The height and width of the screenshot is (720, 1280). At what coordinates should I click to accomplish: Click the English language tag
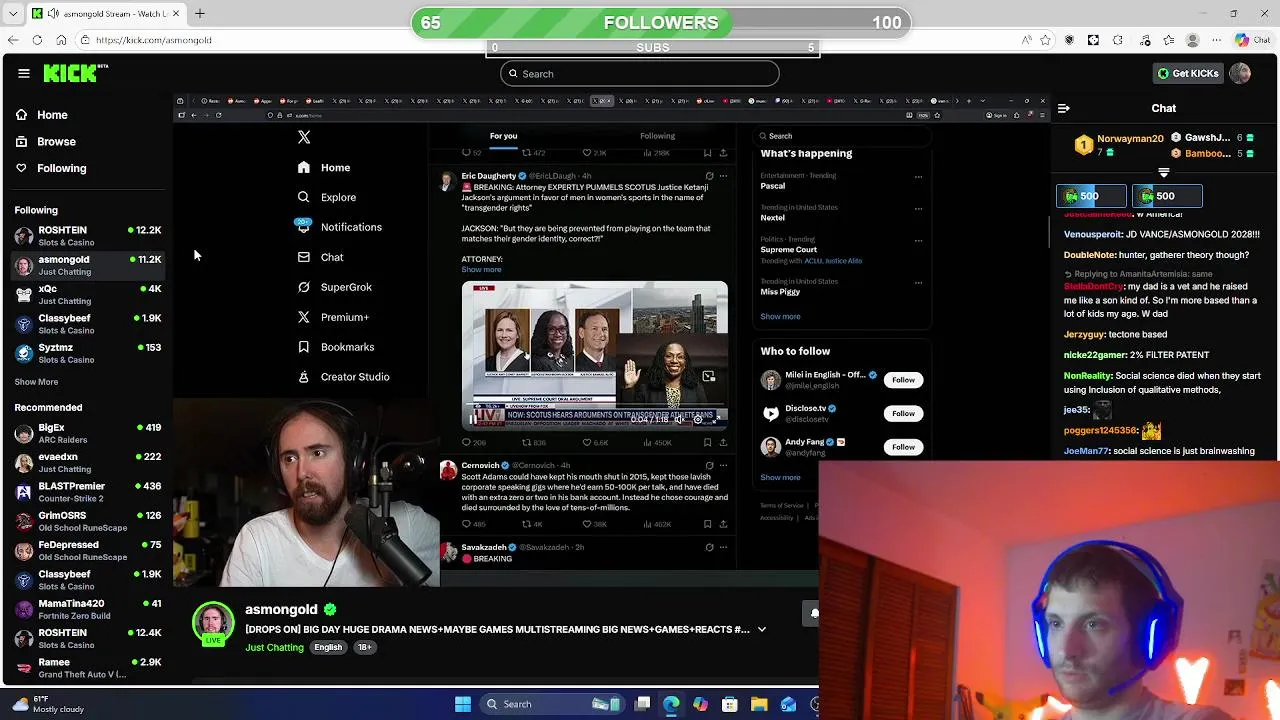(x=328, y=648)
